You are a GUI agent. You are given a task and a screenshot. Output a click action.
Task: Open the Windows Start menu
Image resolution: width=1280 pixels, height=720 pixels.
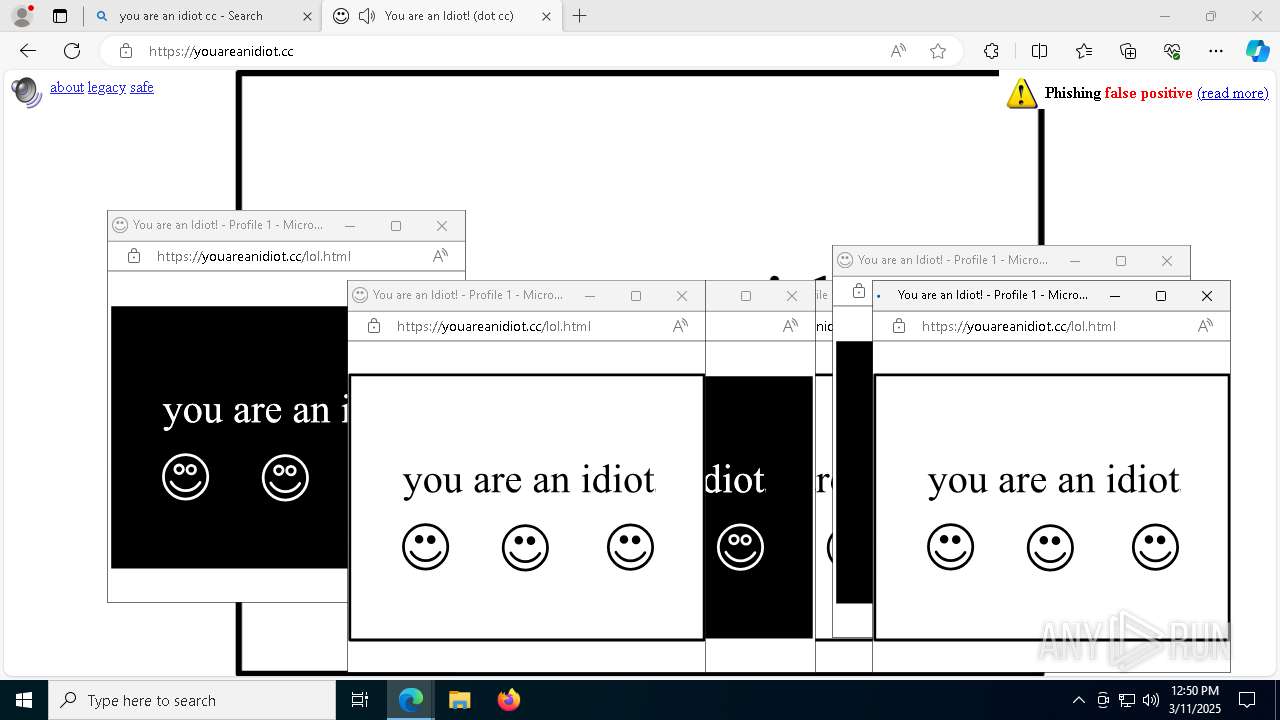24,700
